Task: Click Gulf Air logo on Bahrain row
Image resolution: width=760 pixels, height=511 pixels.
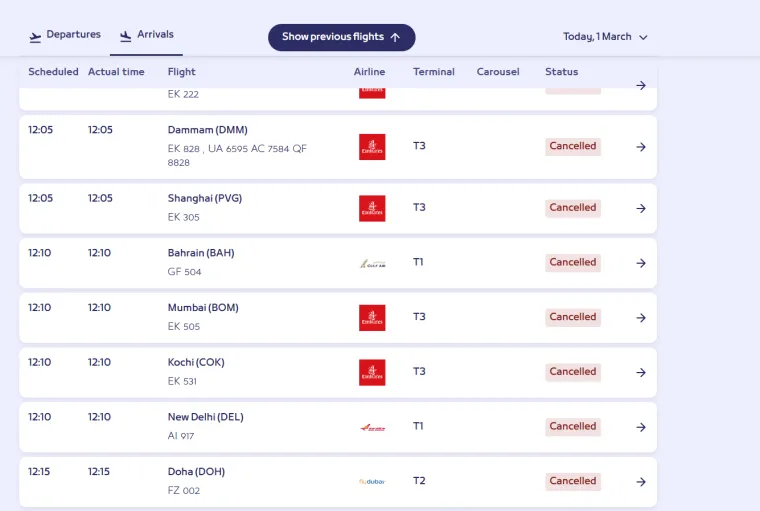Action: point(372,263)
